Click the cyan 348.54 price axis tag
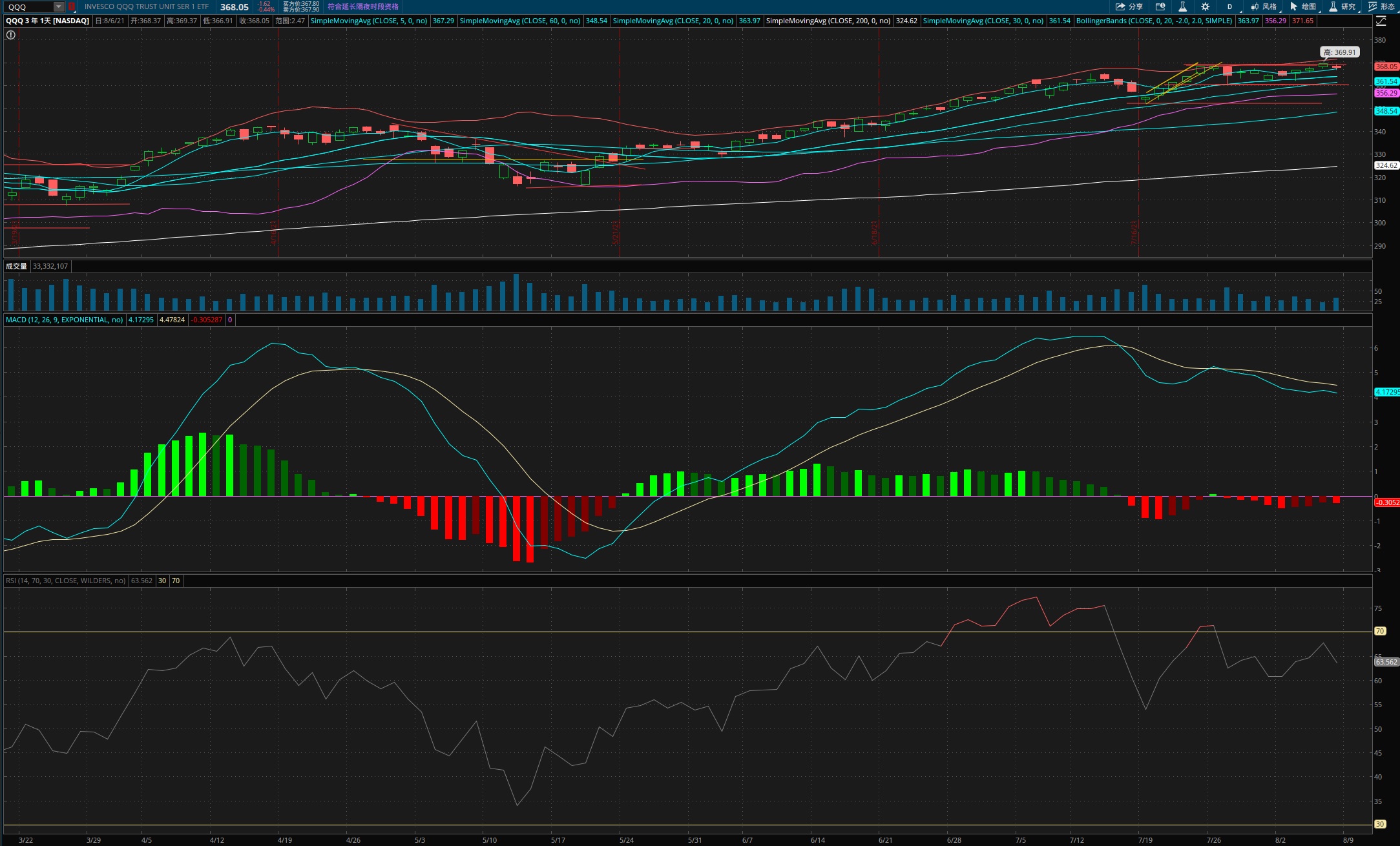 [1386, 111]
